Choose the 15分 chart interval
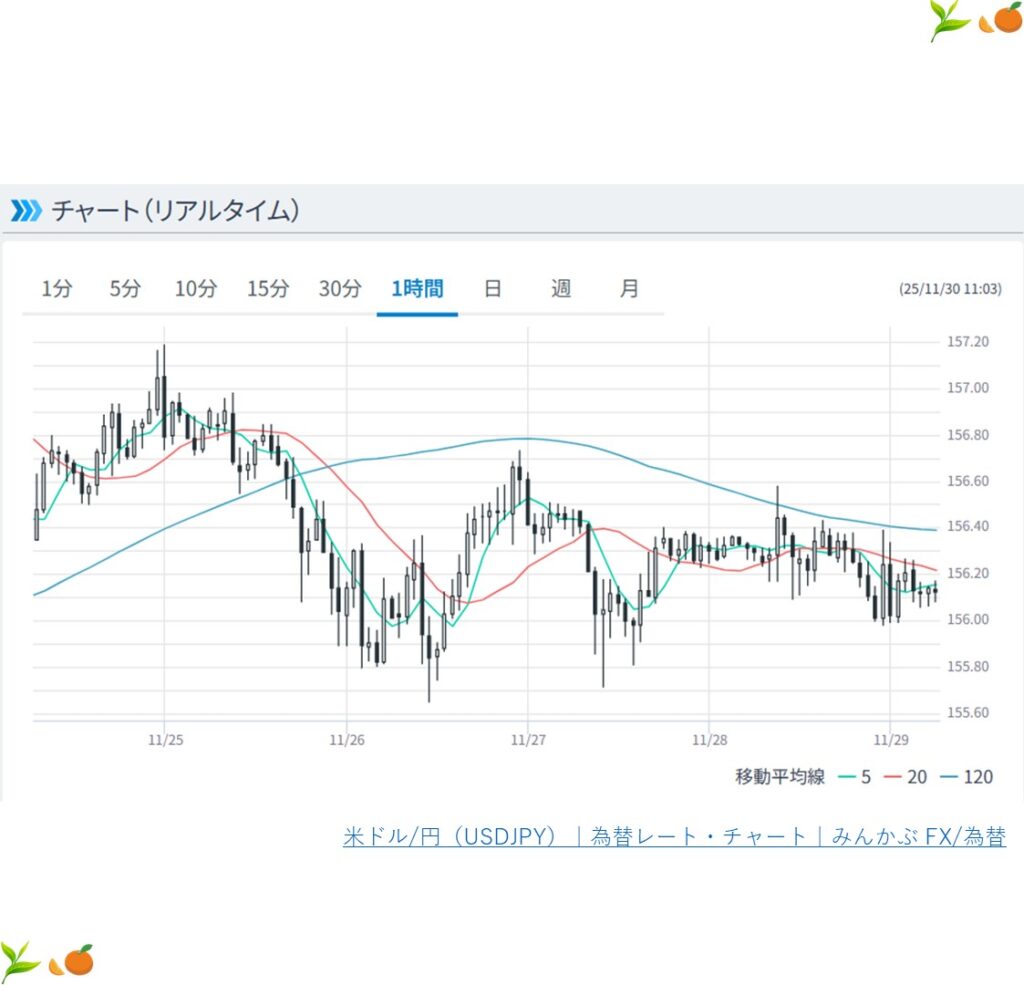 (268, 289)
